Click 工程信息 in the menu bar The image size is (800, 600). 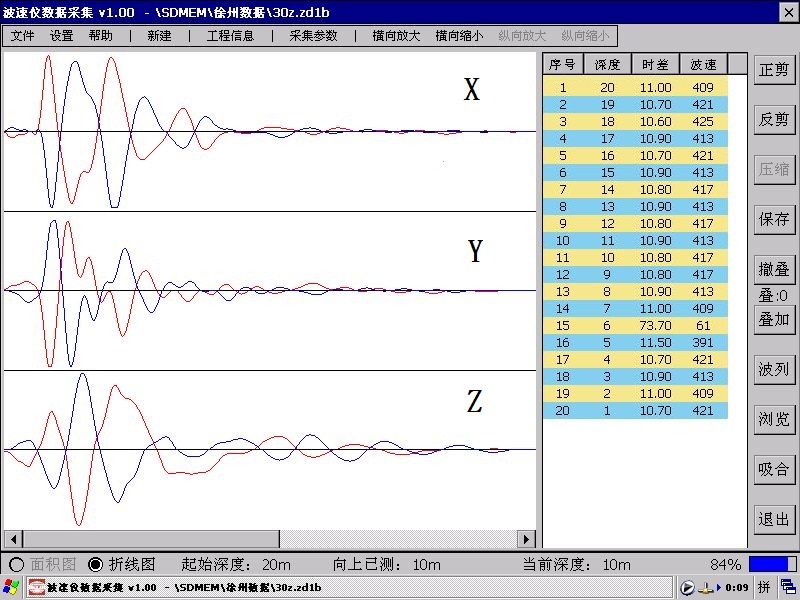click(230, 35)
